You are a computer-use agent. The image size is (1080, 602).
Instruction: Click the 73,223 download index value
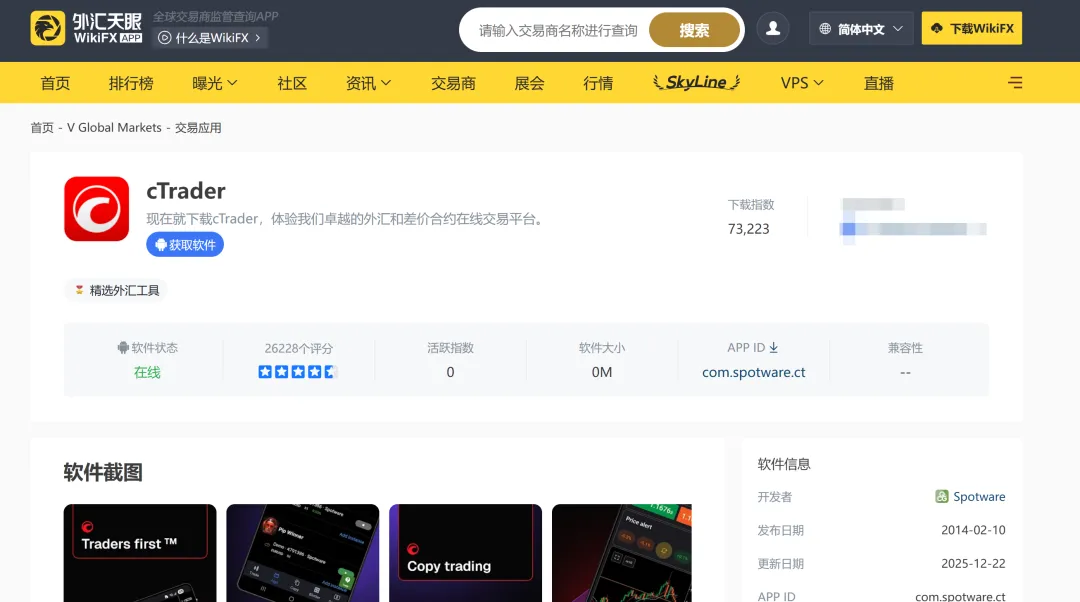(749, 229)
